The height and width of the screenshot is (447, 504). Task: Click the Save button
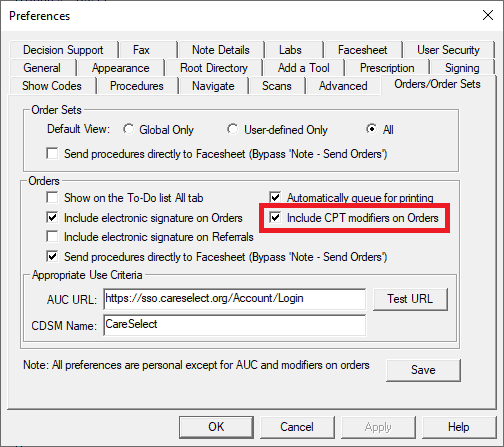point(423,370)
